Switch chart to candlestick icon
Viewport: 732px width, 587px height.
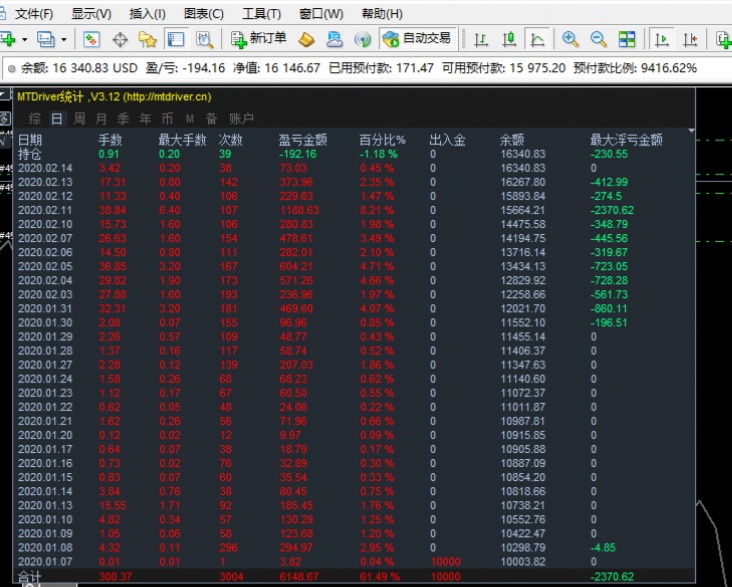509,39
